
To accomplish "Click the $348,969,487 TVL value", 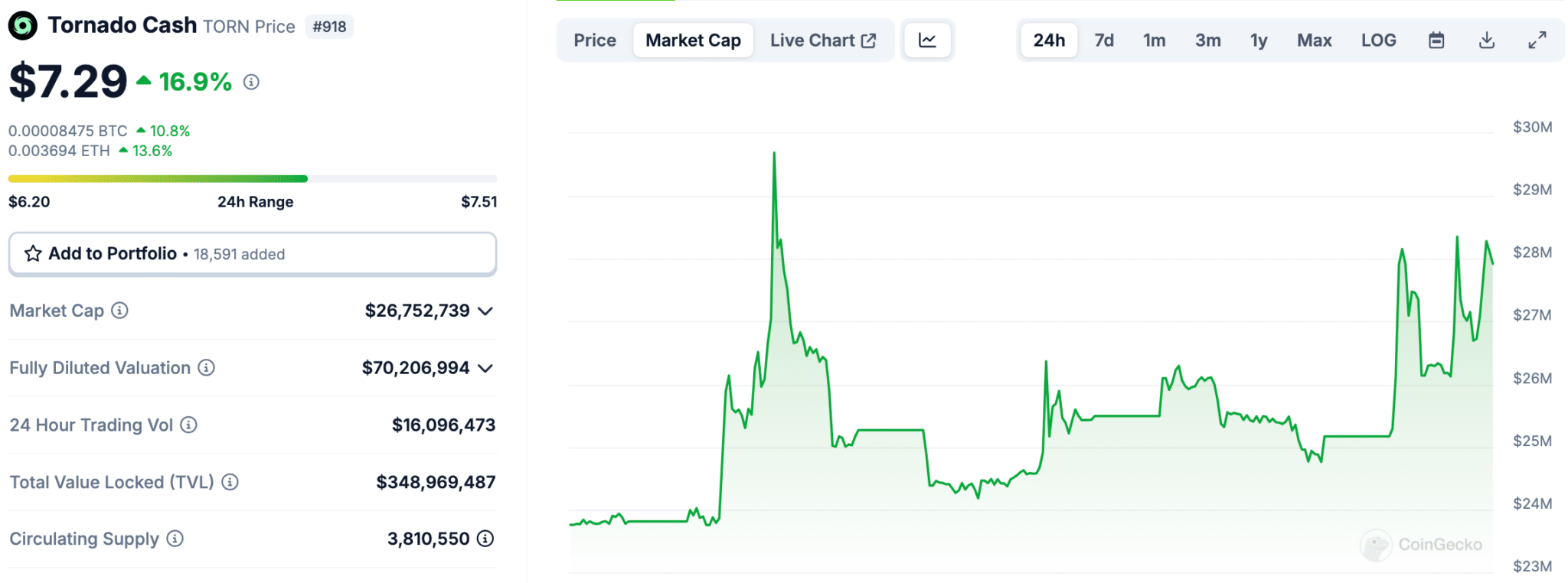I will tap(436, 482).
